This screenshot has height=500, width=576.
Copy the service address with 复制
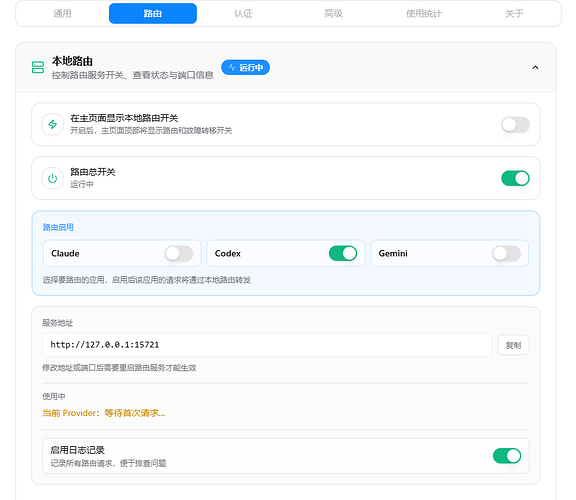tap(513, 345)
